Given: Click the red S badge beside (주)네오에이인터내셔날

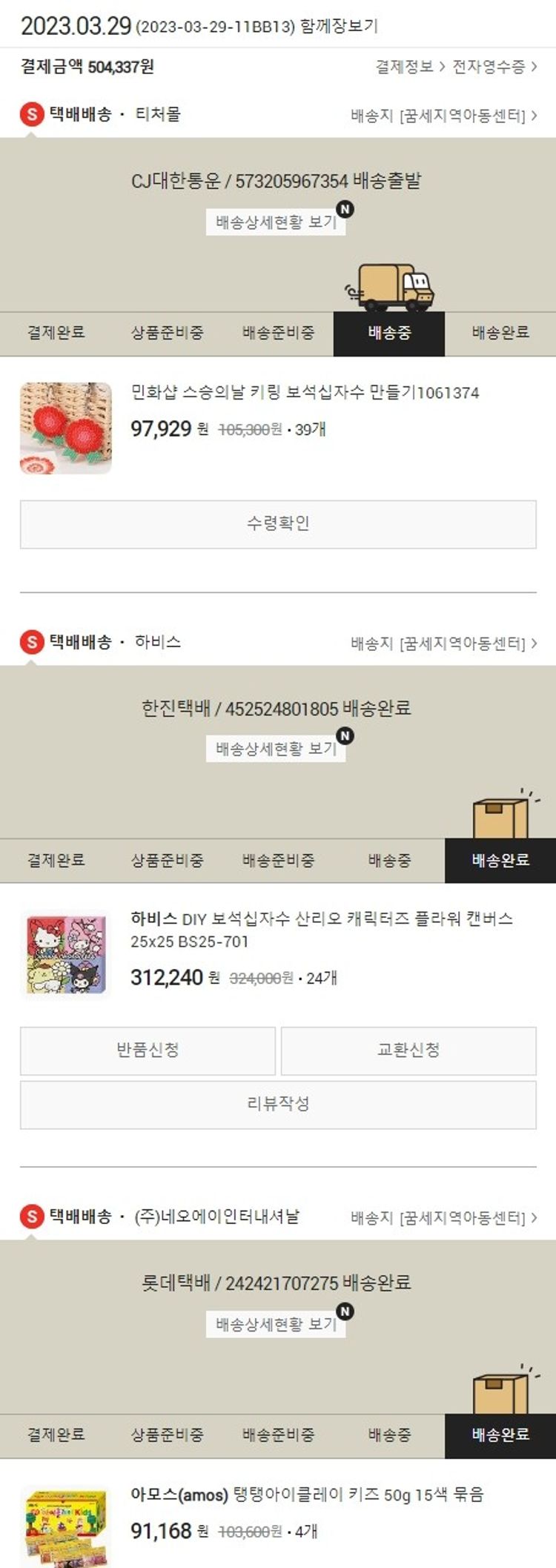Looking at the screenshot, I should tap(32, 1217).
